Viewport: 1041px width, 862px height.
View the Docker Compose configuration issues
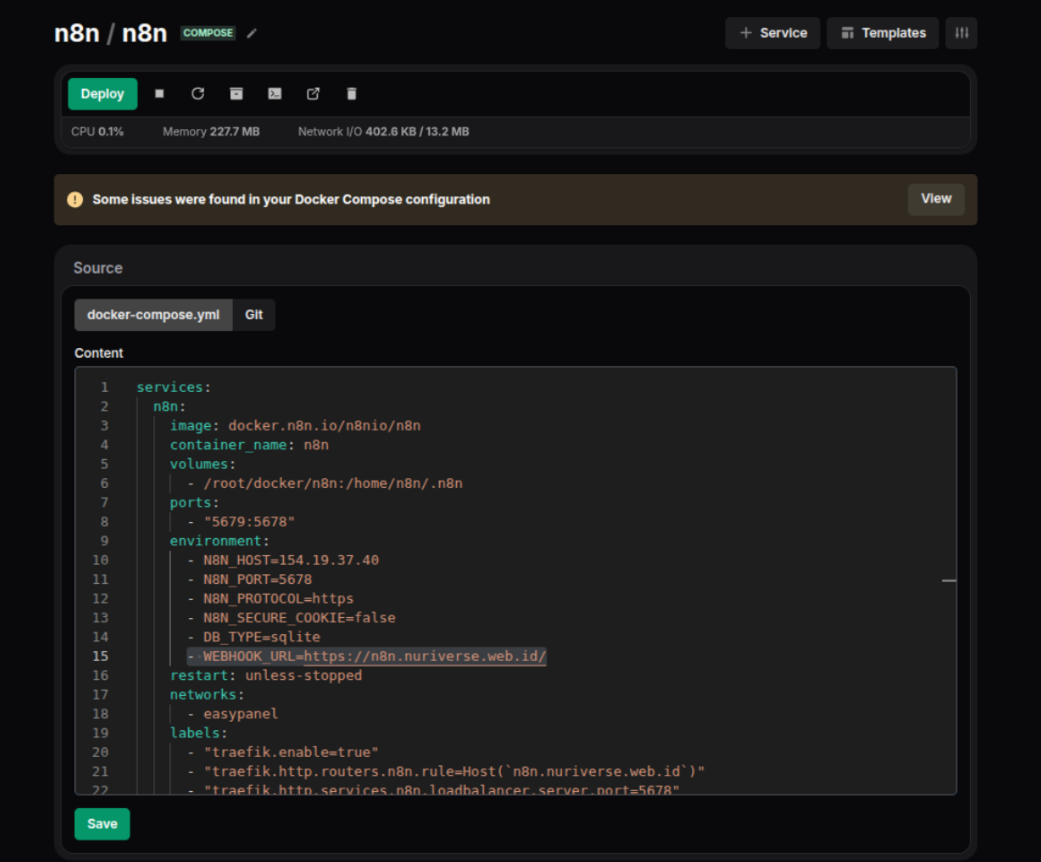click(x=936, y=199)
